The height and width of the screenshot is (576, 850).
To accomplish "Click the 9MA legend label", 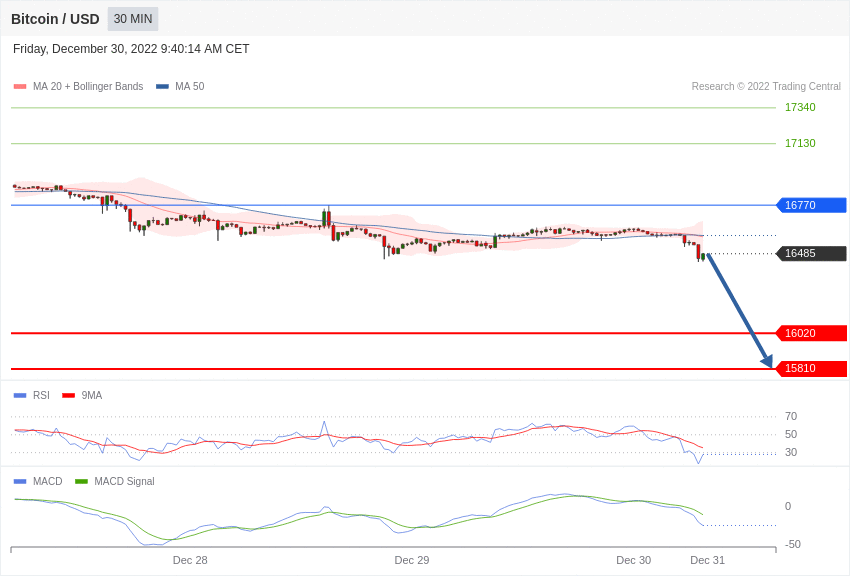I will tap(92, 396).
